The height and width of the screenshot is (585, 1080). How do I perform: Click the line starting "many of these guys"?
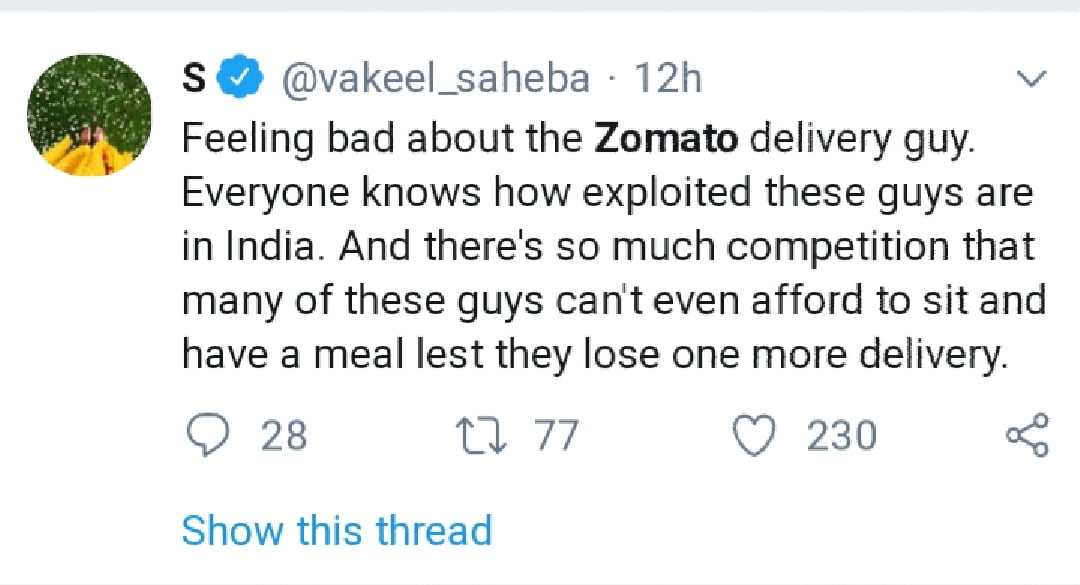click(613, 300)
